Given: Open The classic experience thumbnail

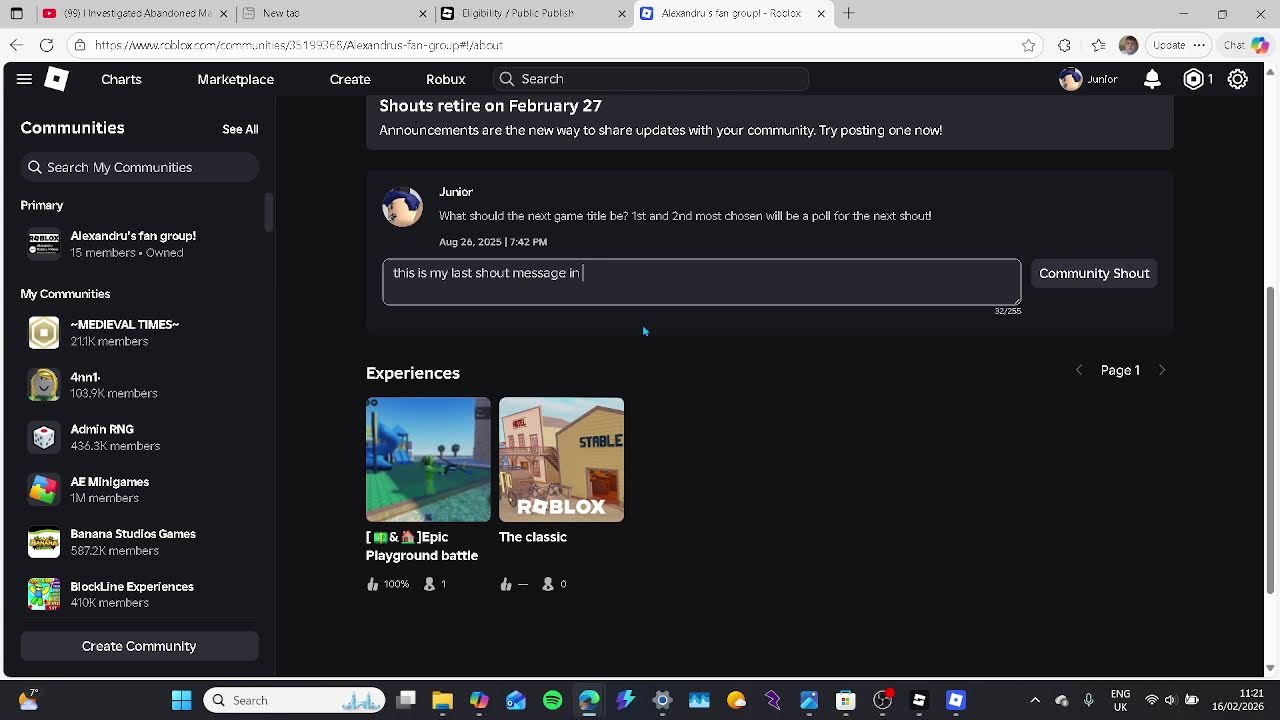Looking at the screenshot, I should (x=561, y=459).
